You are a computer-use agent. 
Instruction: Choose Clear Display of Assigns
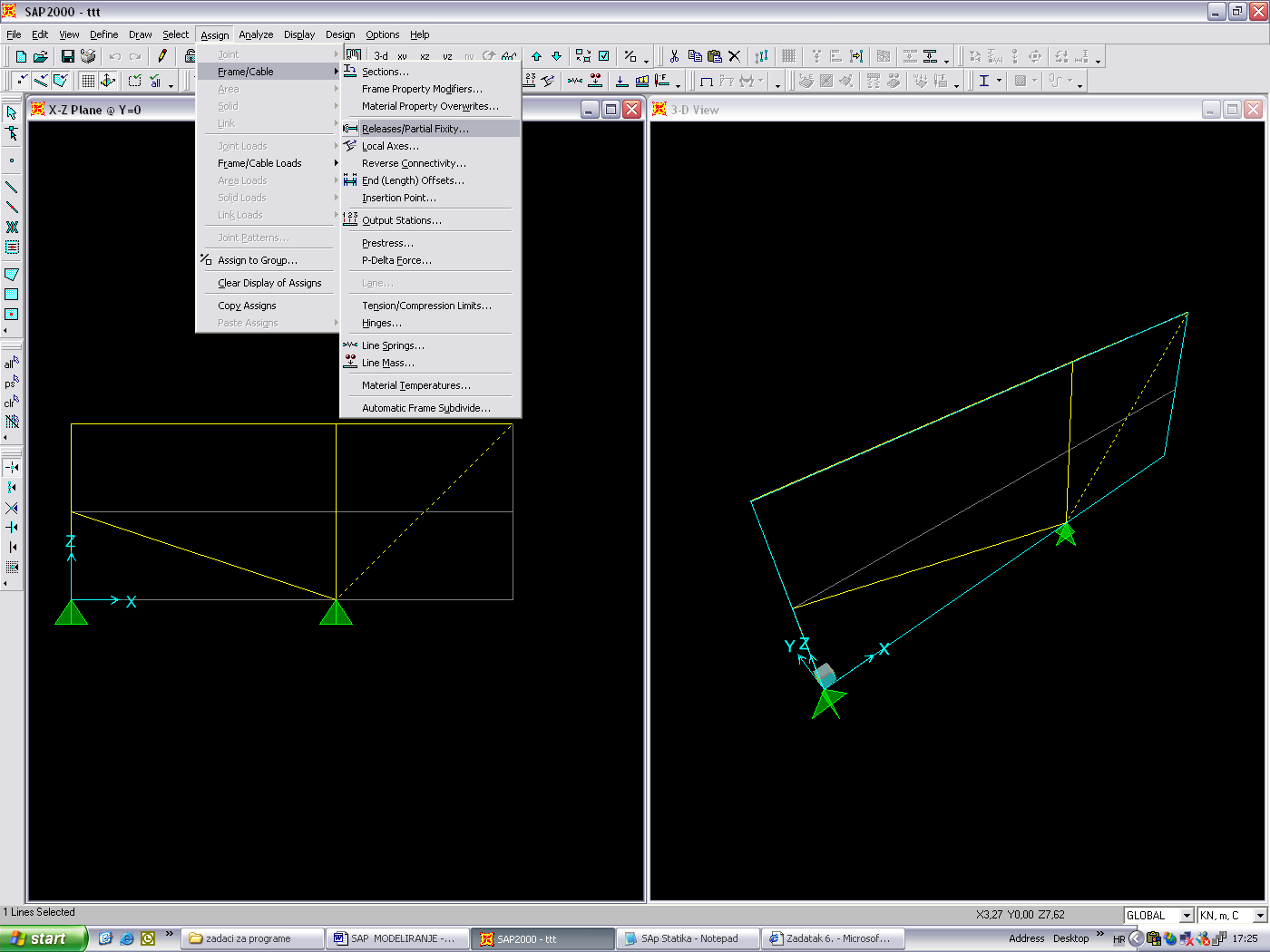[269, 283]
